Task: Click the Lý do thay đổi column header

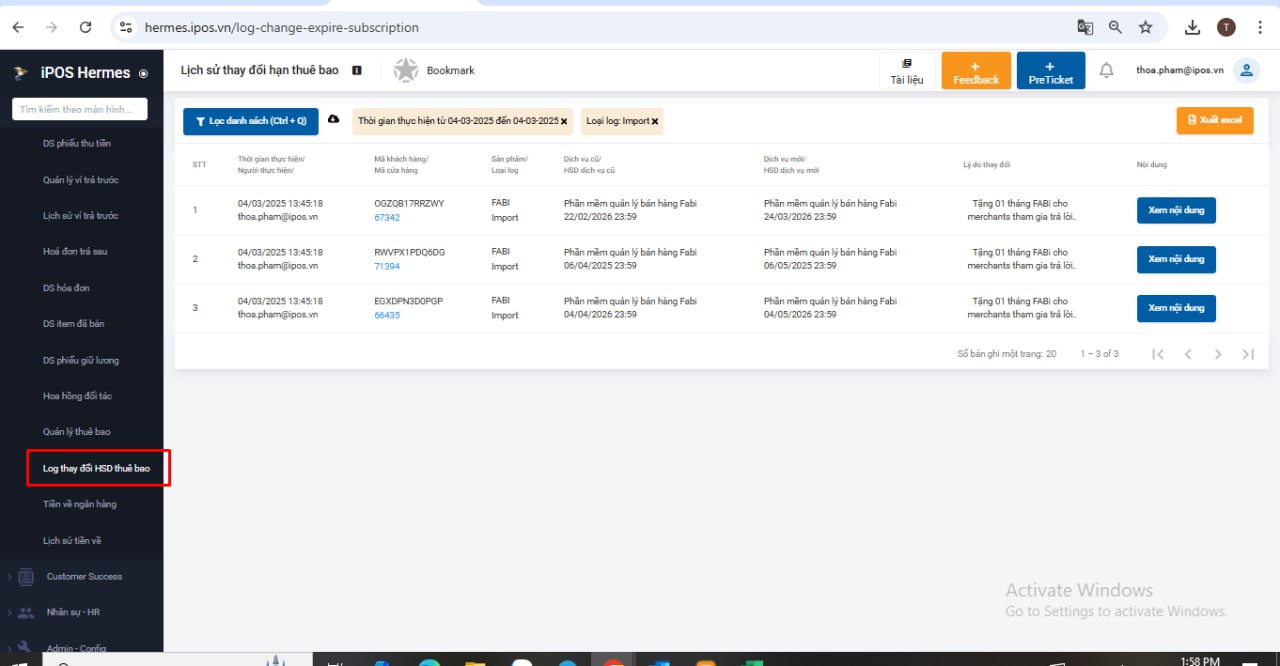Action: coord(987,164)
